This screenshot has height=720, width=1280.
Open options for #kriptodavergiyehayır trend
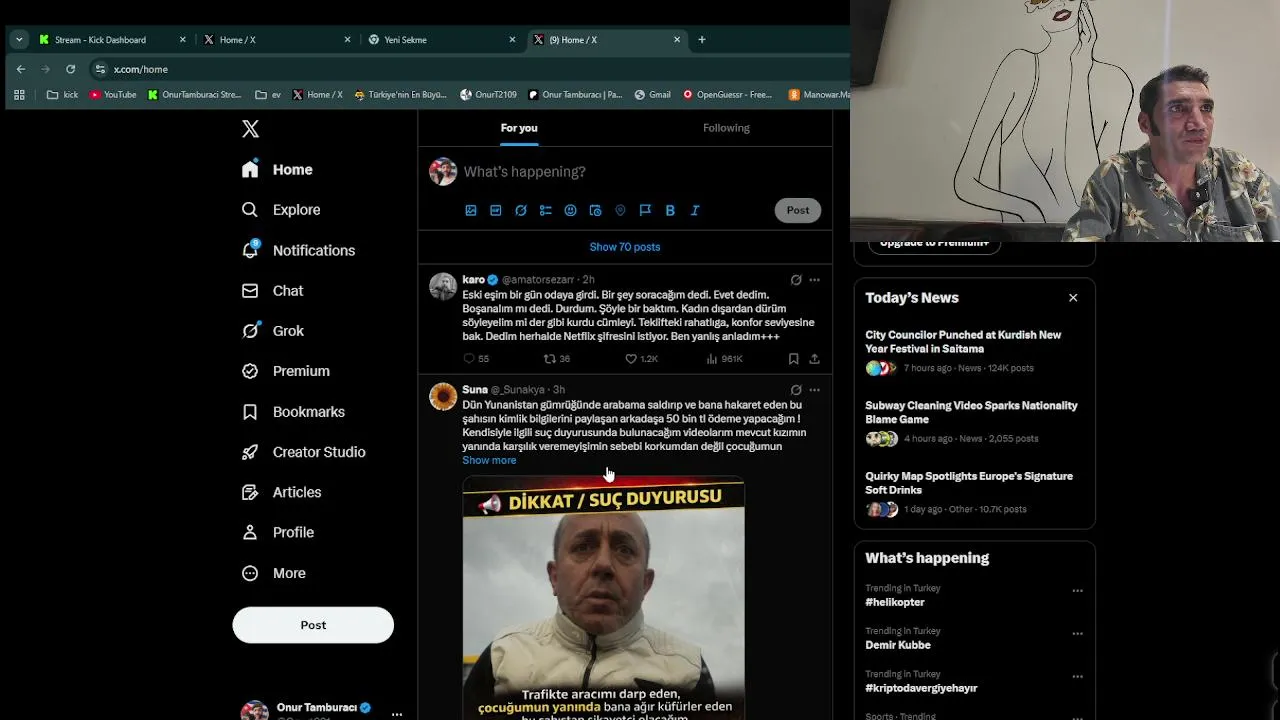[x=1077, y=677]
